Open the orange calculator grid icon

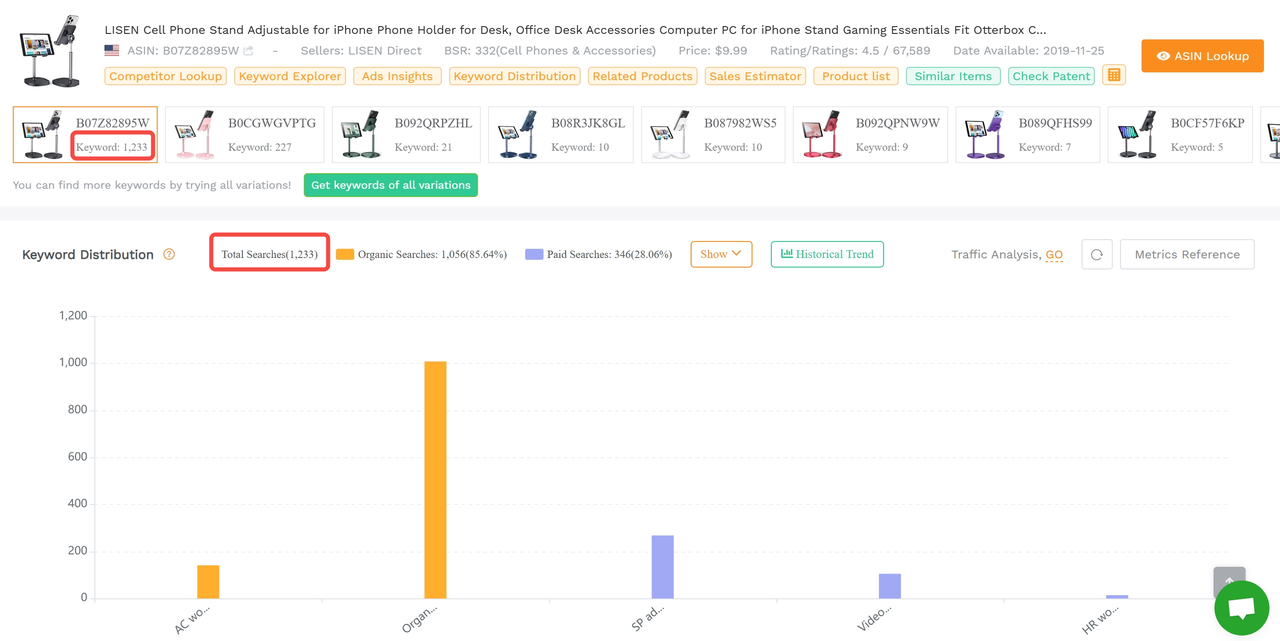pos(1114,75)
